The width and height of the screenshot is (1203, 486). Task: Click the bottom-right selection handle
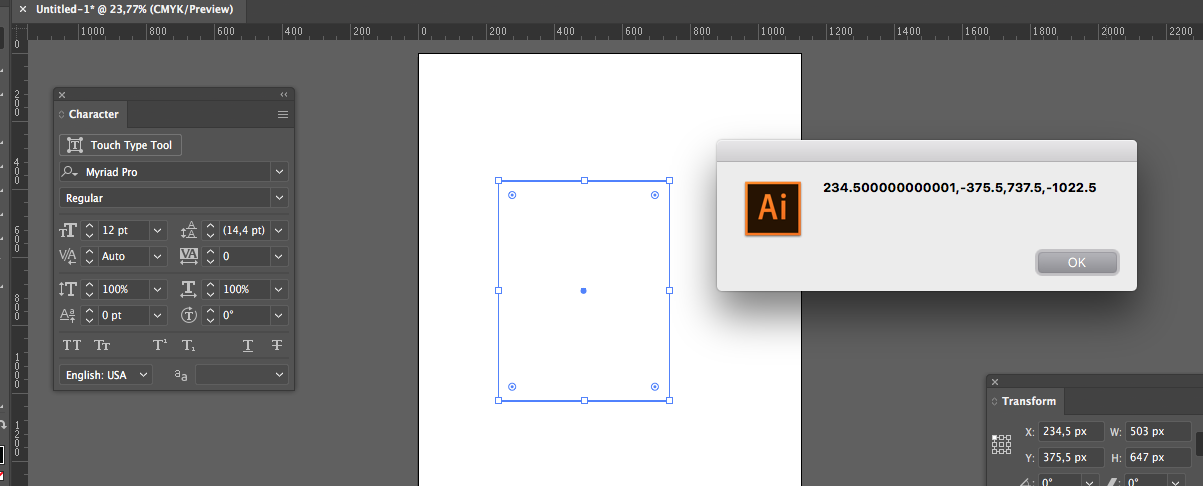[x=669, y=400]
